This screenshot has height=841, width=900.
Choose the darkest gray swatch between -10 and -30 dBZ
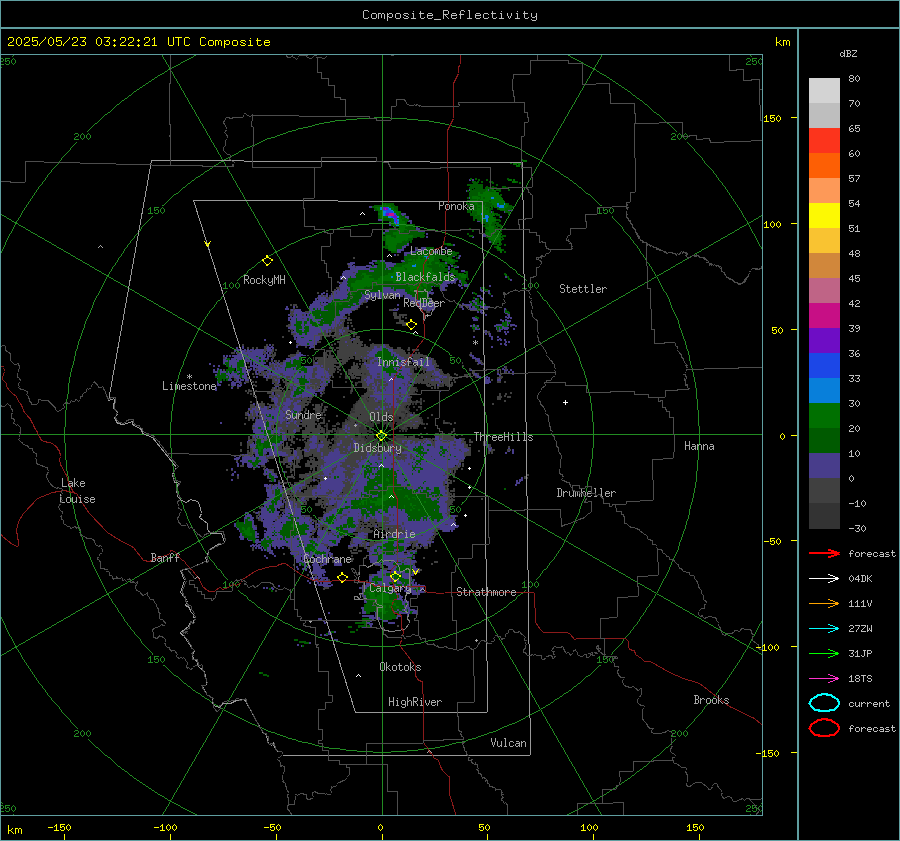tap(824, 516)
